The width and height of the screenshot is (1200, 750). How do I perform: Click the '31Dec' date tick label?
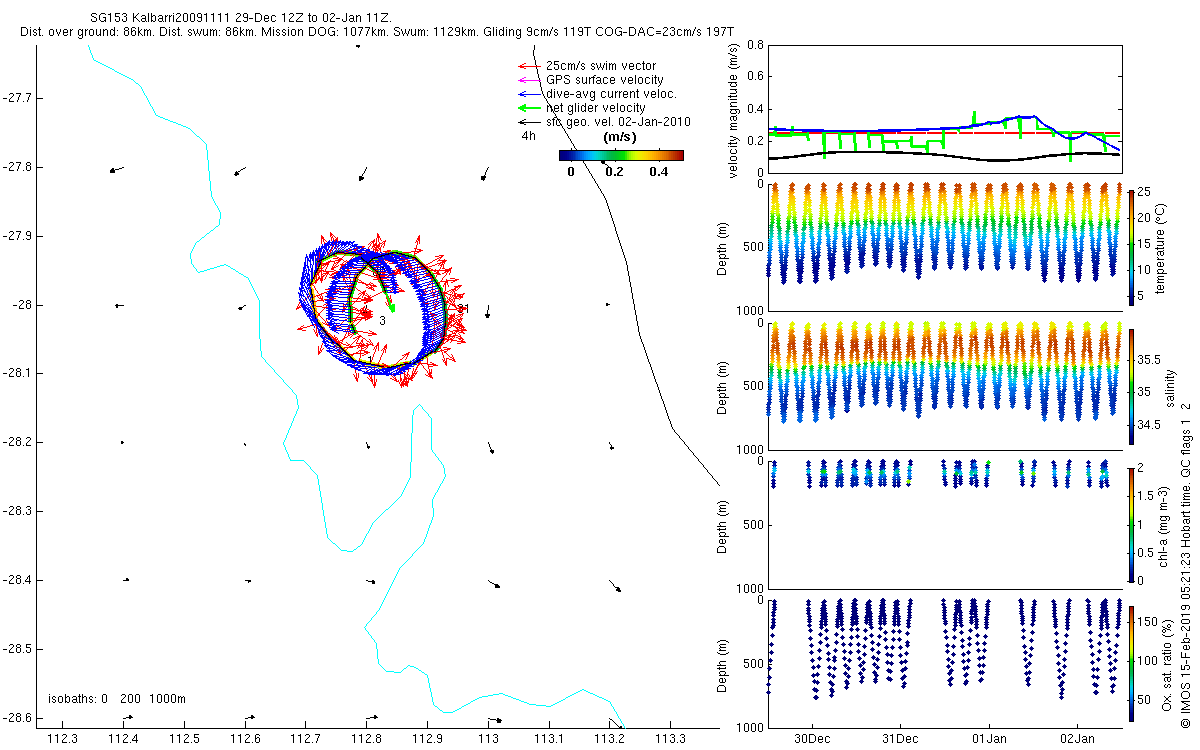click(x=900, y=738)
